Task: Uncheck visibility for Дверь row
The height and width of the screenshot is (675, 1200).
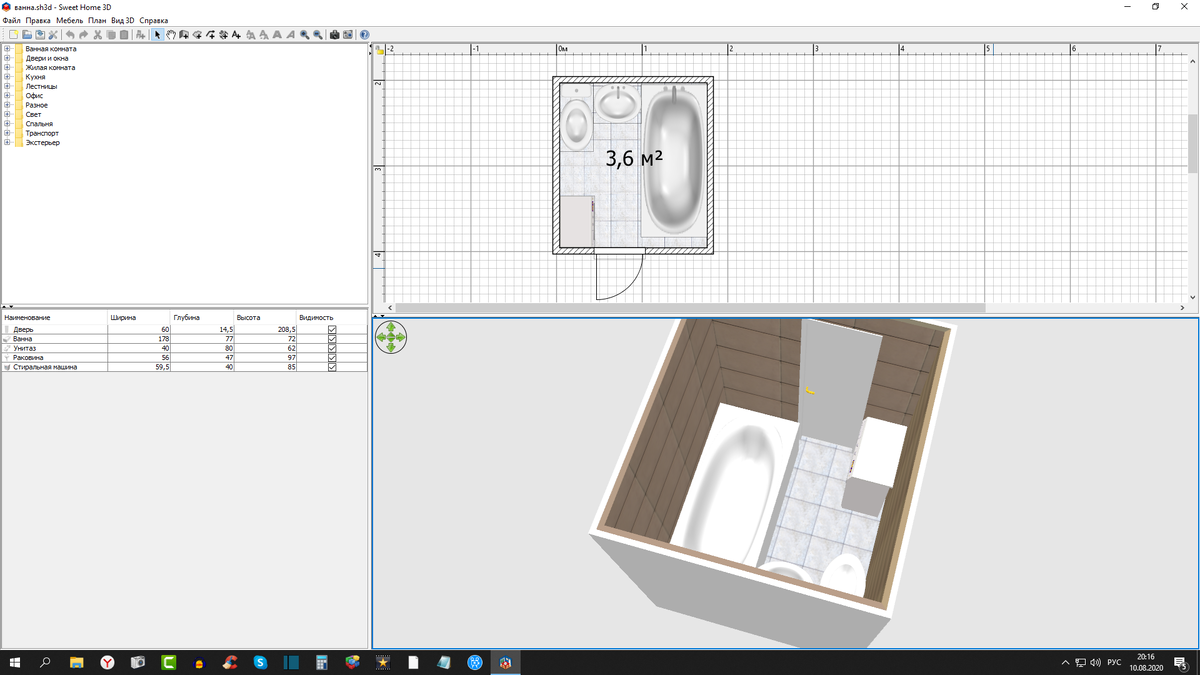Action: pos(332,329)
